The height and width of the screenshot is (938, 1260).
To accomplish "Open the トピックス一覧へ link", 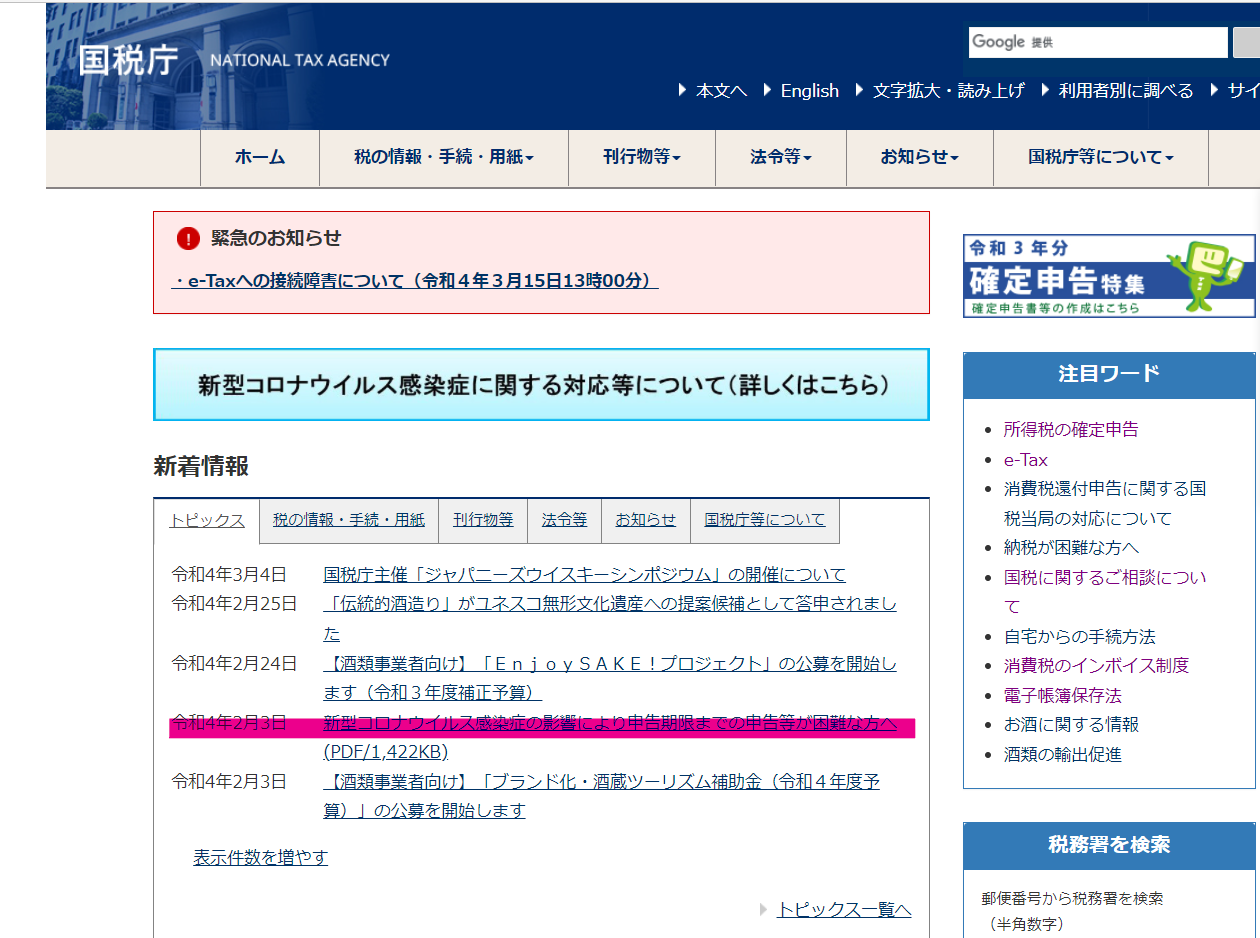I will (844, 909).
